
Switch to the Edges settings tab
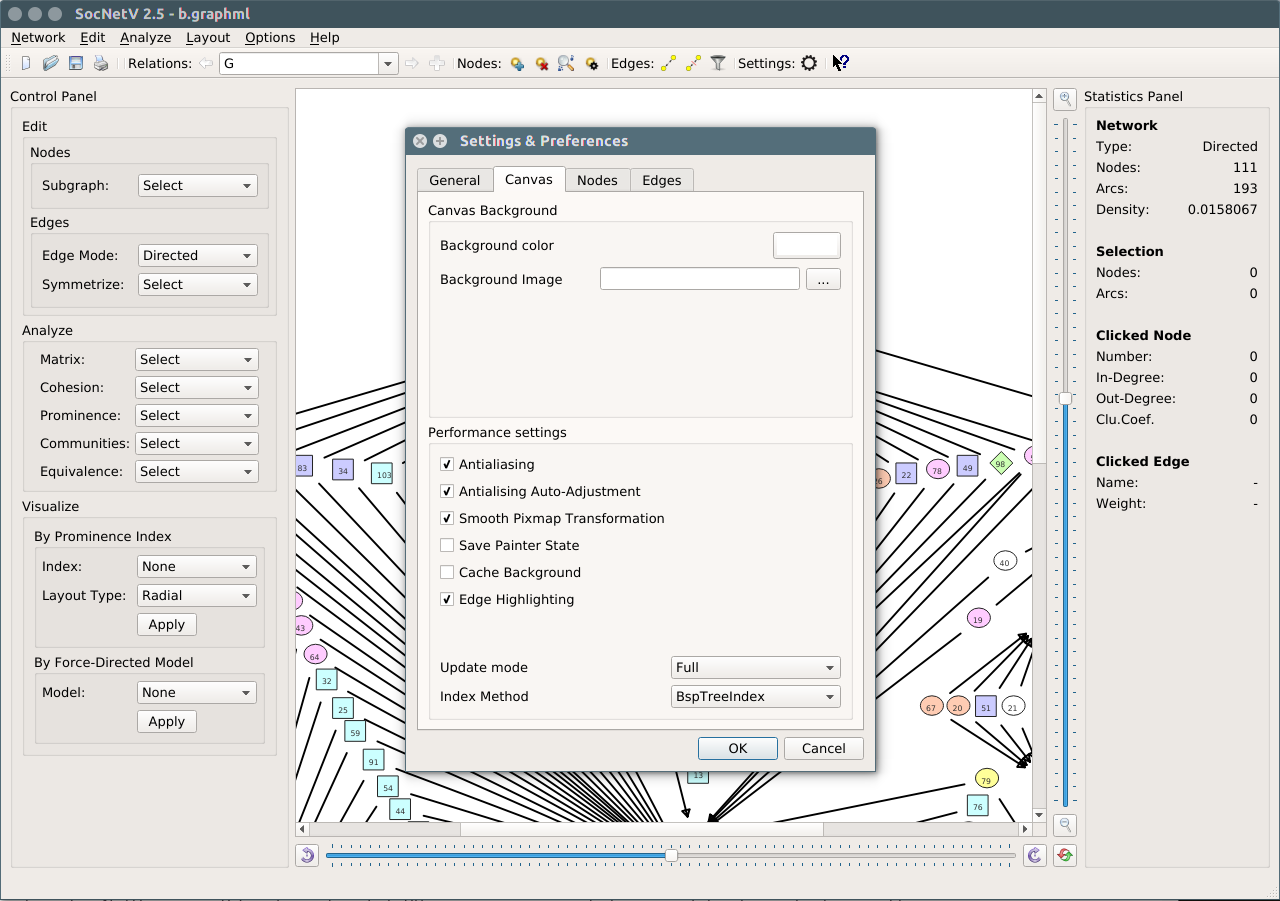click(661, 180)
